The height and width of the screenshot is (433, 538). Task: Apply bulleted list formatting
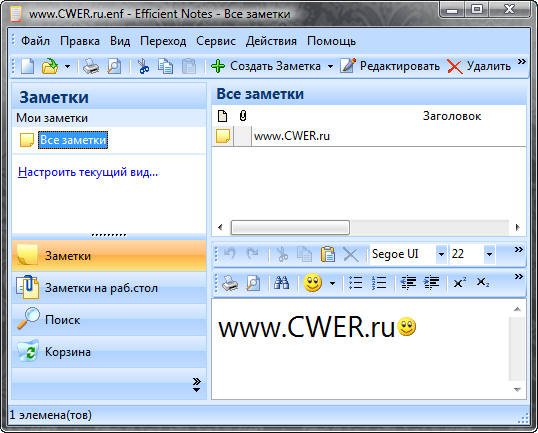coord(355,283)
